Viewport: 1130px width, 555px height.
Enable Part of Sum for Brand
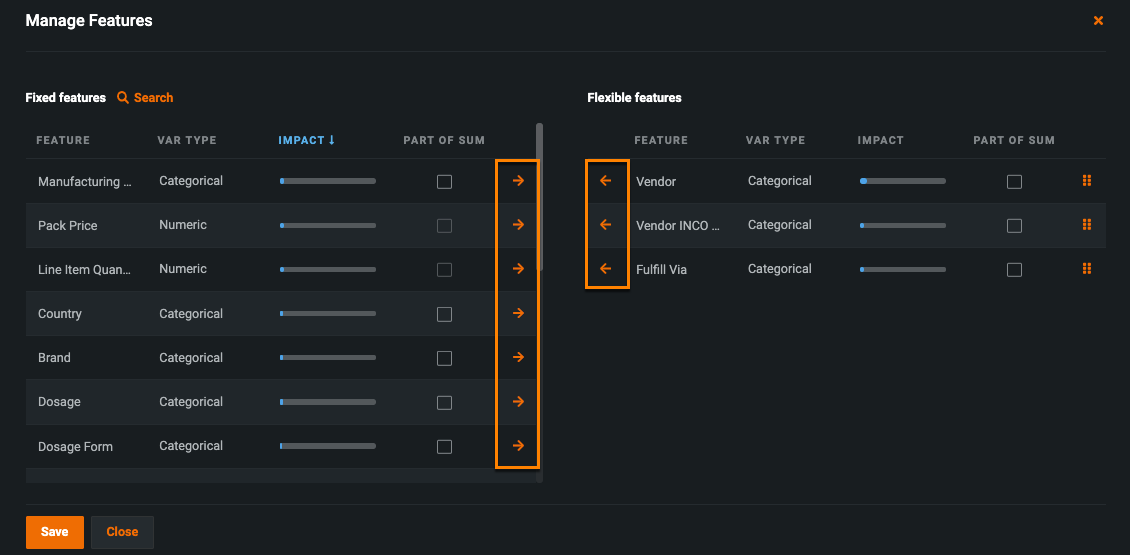pyautogui.click(x=445, y=358)
